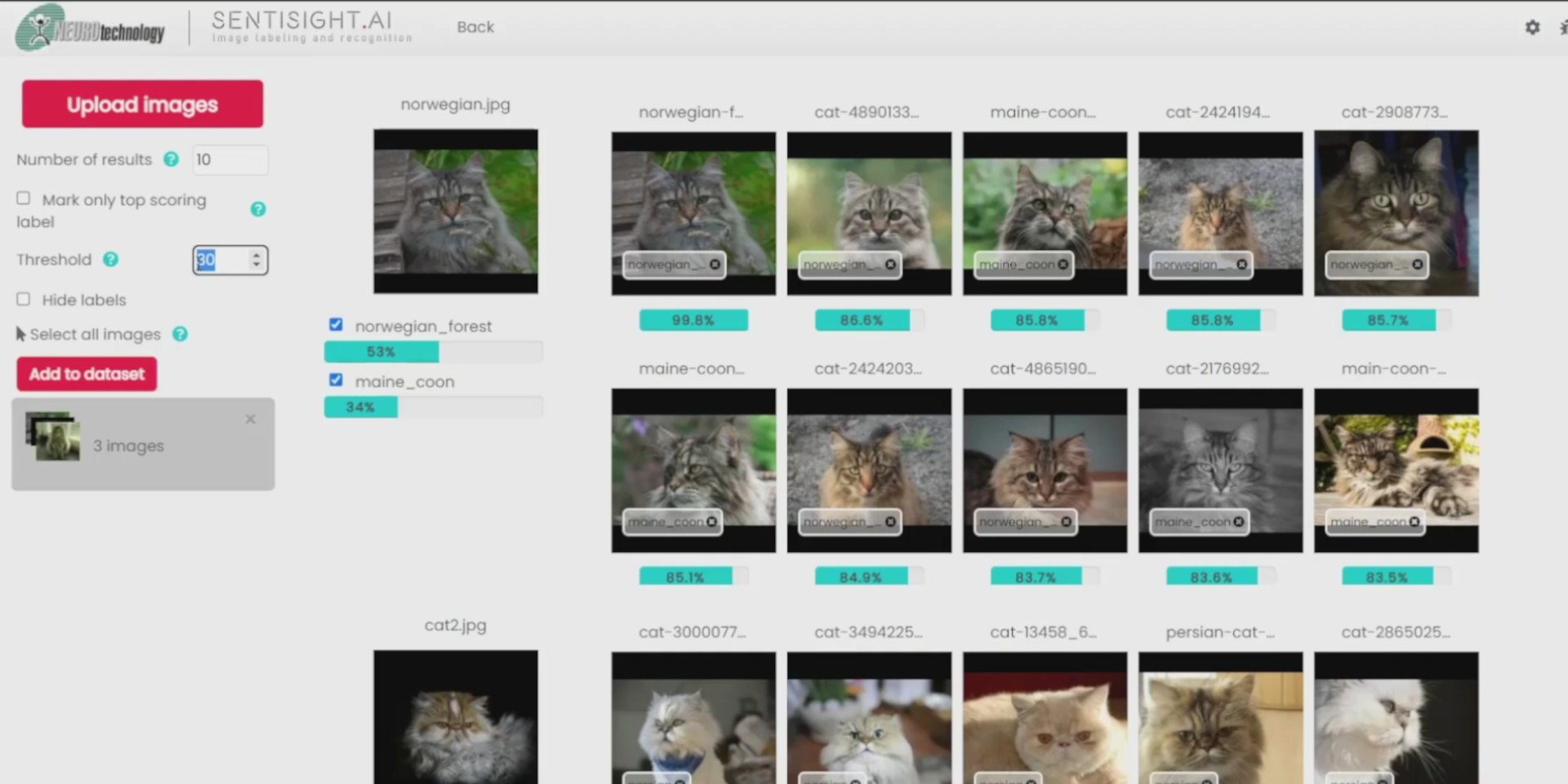Uncheck the maine_coon label checkbox
This screenshot has width=1568, height=784.
336,381
